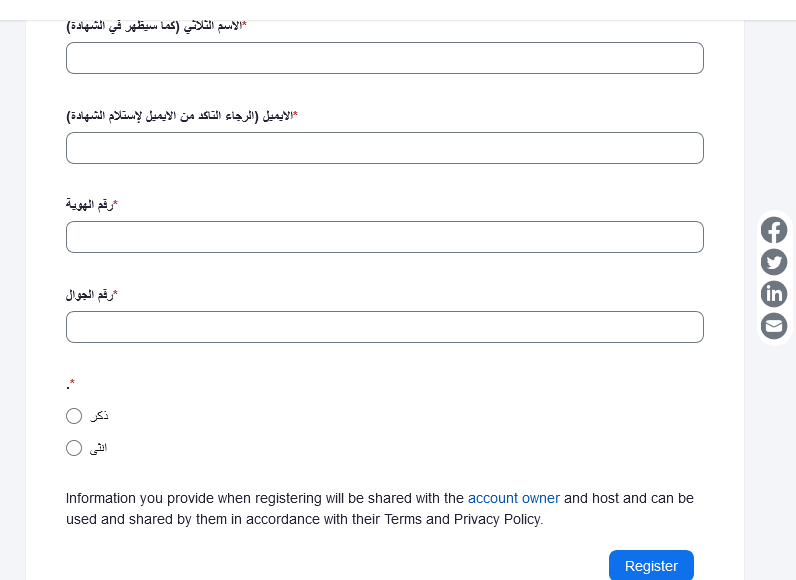Click the mobile number (رقم الجوال) field
This screenshot has height=580, width=796.
(x=385, y=327)
